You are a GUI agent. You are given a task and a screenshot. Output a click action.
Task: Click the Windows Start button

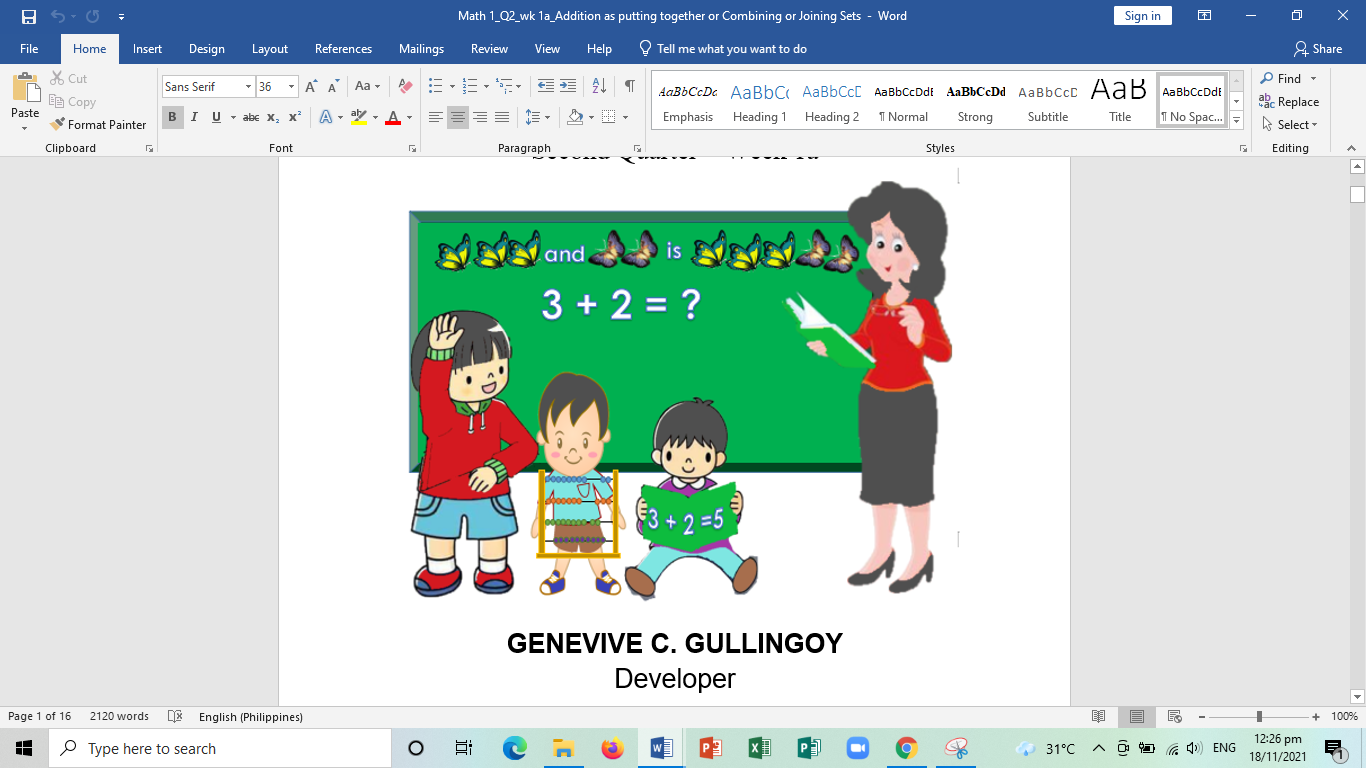[x=24, y=748]
